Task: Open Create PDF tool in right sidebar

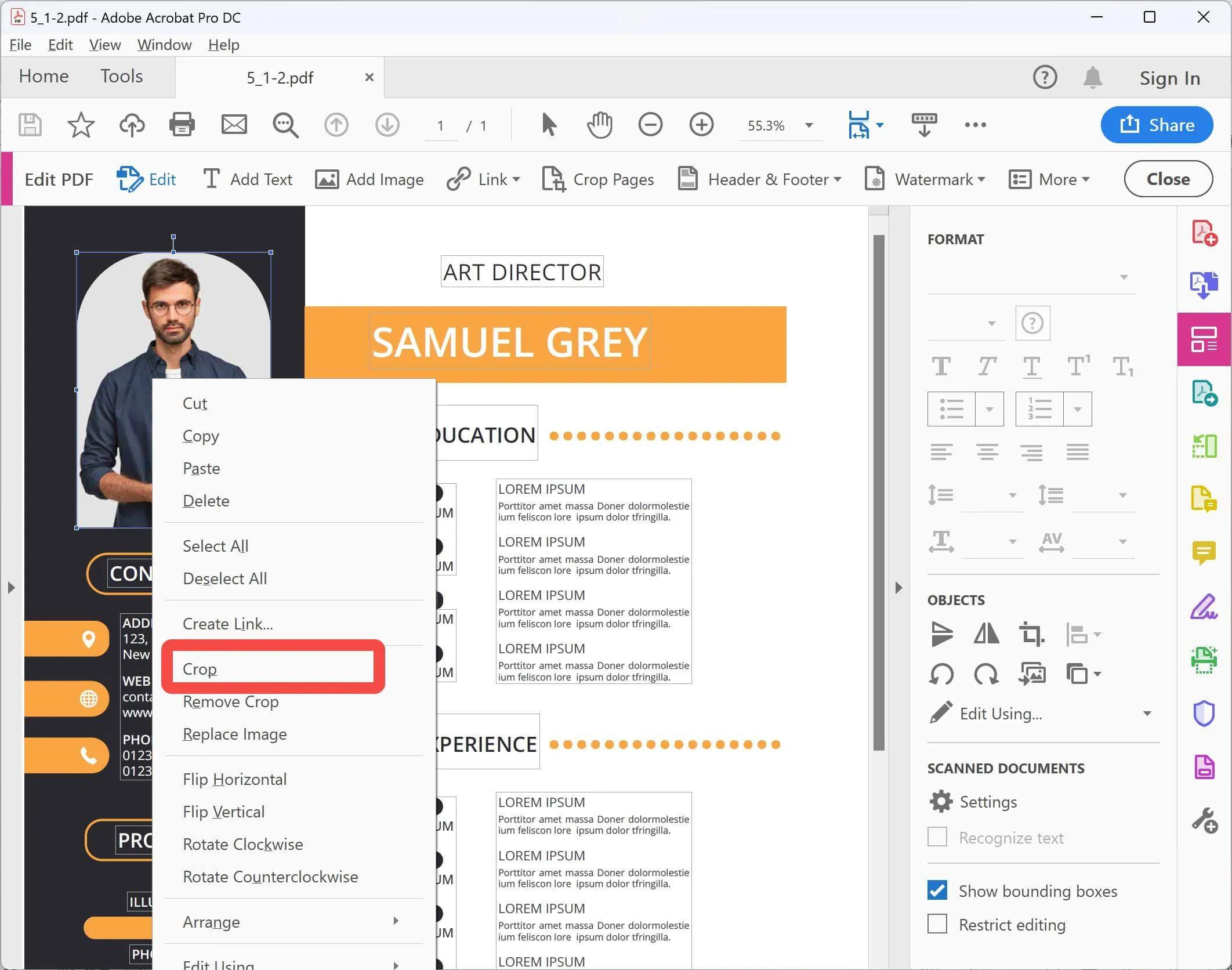Action: pyautogui.click(x=1204, y=233)
